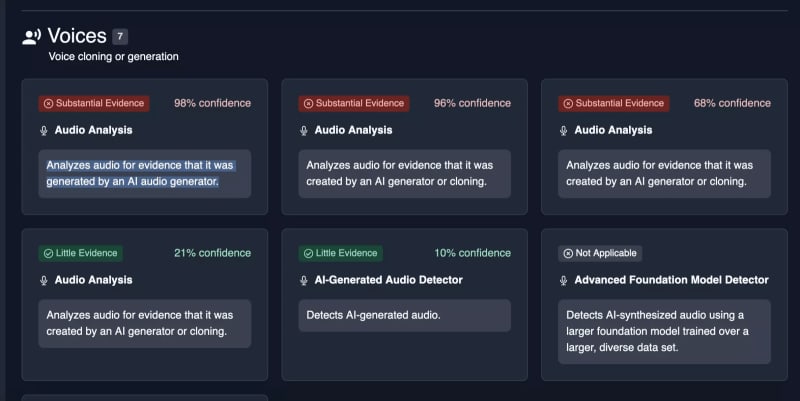800x401 pixels.
Task: Click the microphone icon beside AI-Generated Audio Detector
Action: click(x=304, y=280)
